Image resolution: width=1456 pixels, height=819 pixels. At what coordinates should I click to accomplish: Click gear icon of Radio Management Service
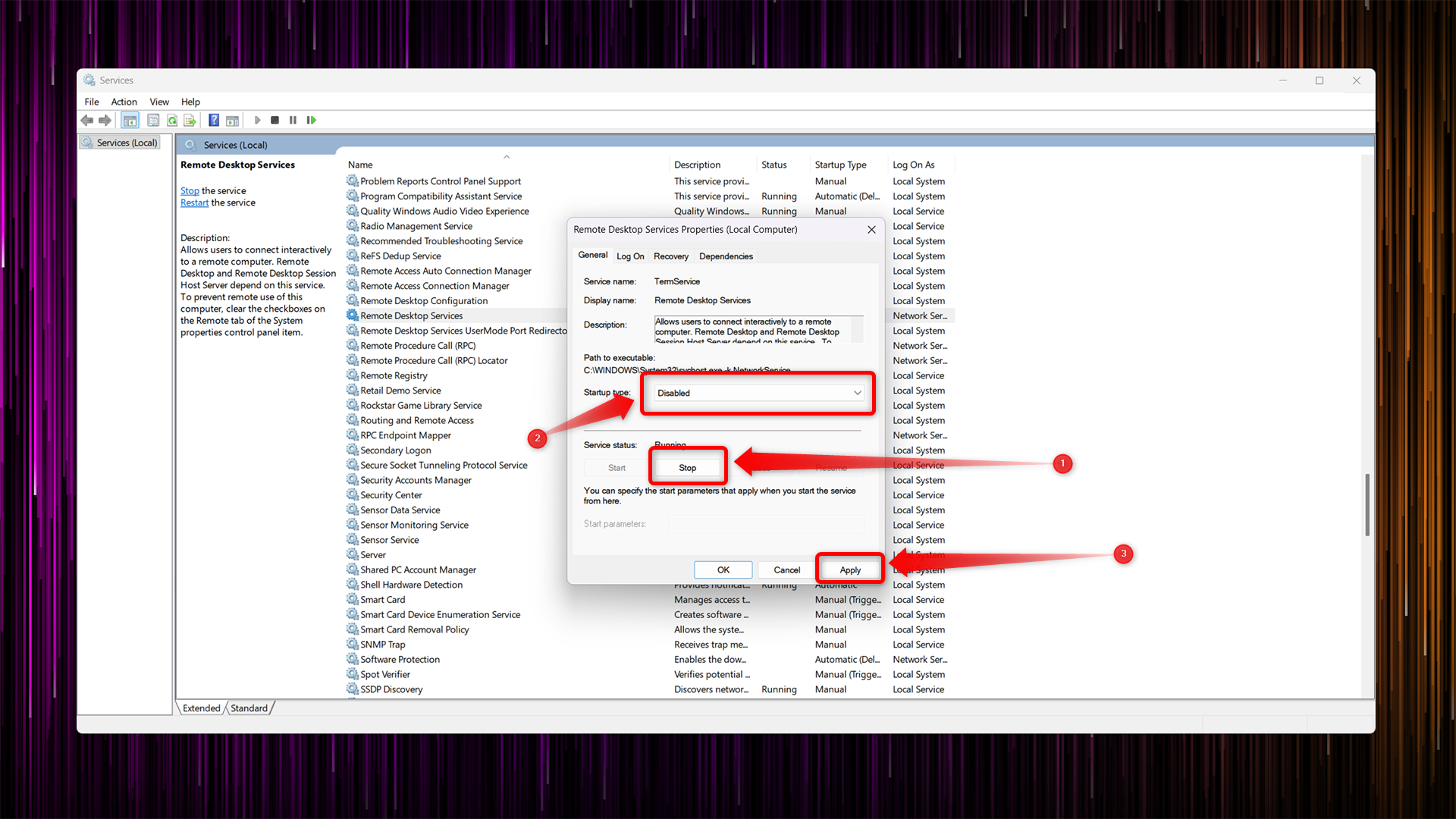click(353, 225)
